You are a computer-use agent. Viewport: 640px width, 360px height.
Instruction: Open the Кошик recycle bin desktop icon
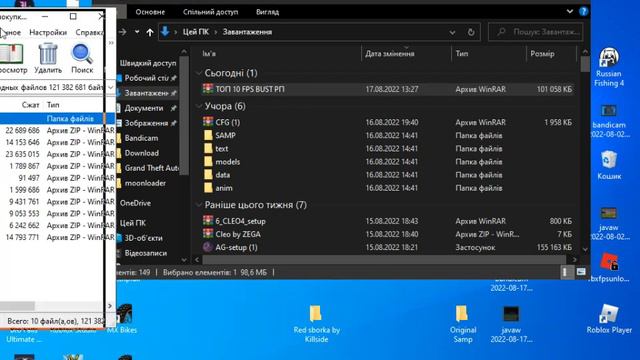pos(609,165)
